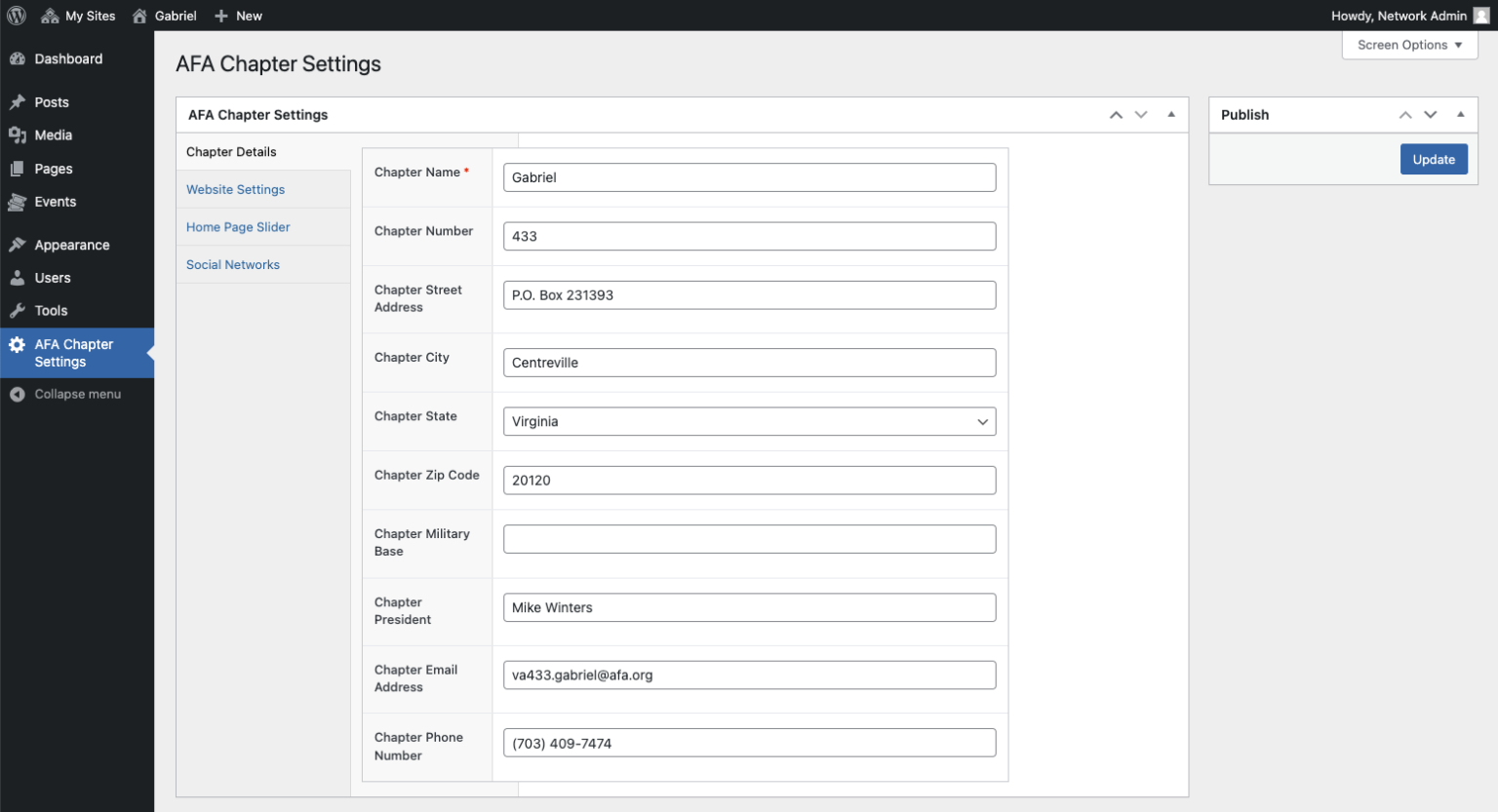Click the plus New content icon
The height and width of the screenshot is (812, 1498).
coord(221,16)
